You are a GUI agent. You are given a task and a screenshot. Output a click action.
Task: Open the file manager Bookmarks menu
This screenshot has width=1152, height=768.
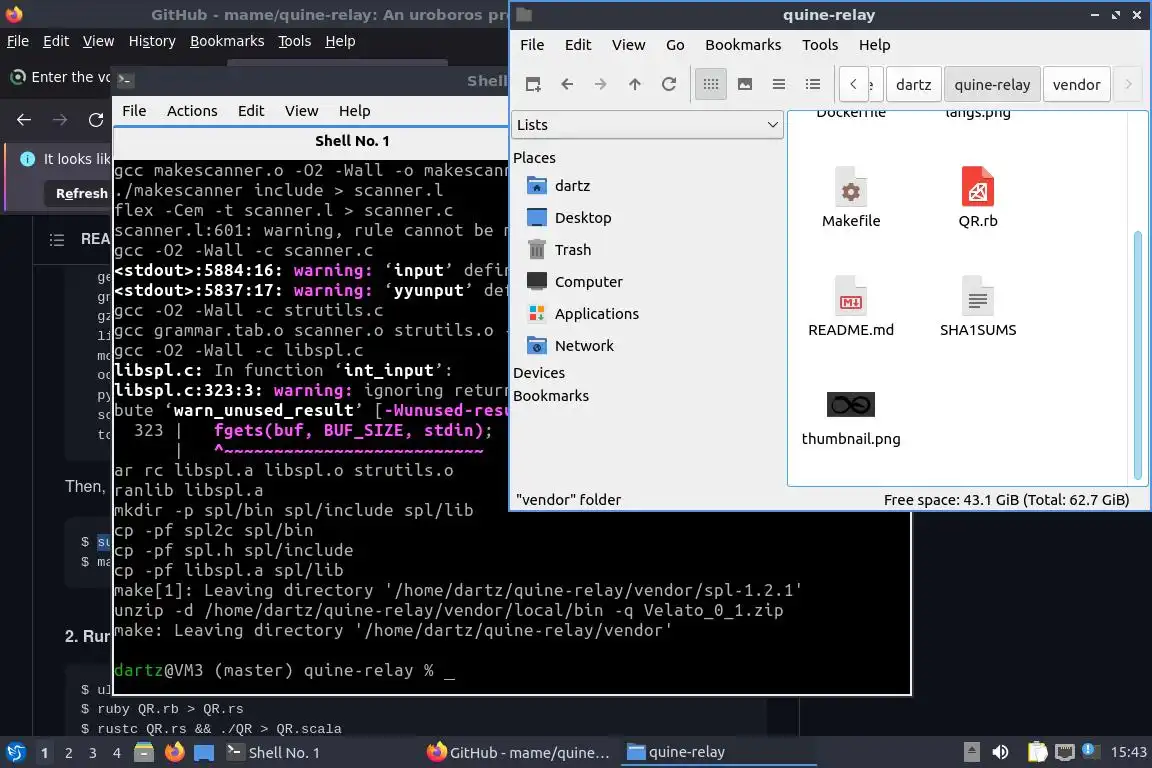743,45
